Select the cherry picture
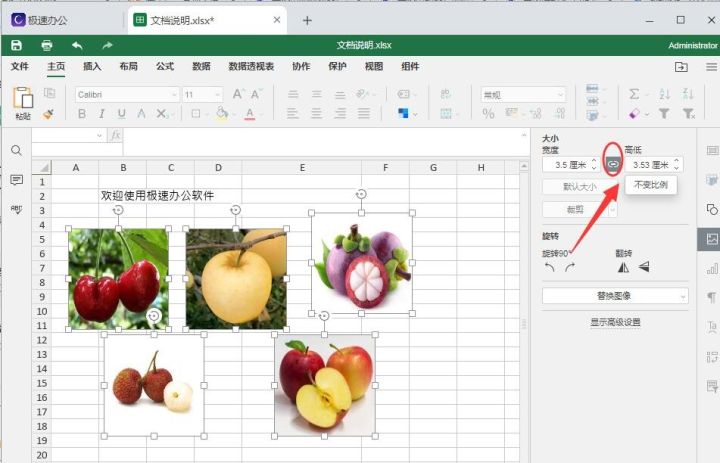This screenshot has height=463, width=720. 118,278
